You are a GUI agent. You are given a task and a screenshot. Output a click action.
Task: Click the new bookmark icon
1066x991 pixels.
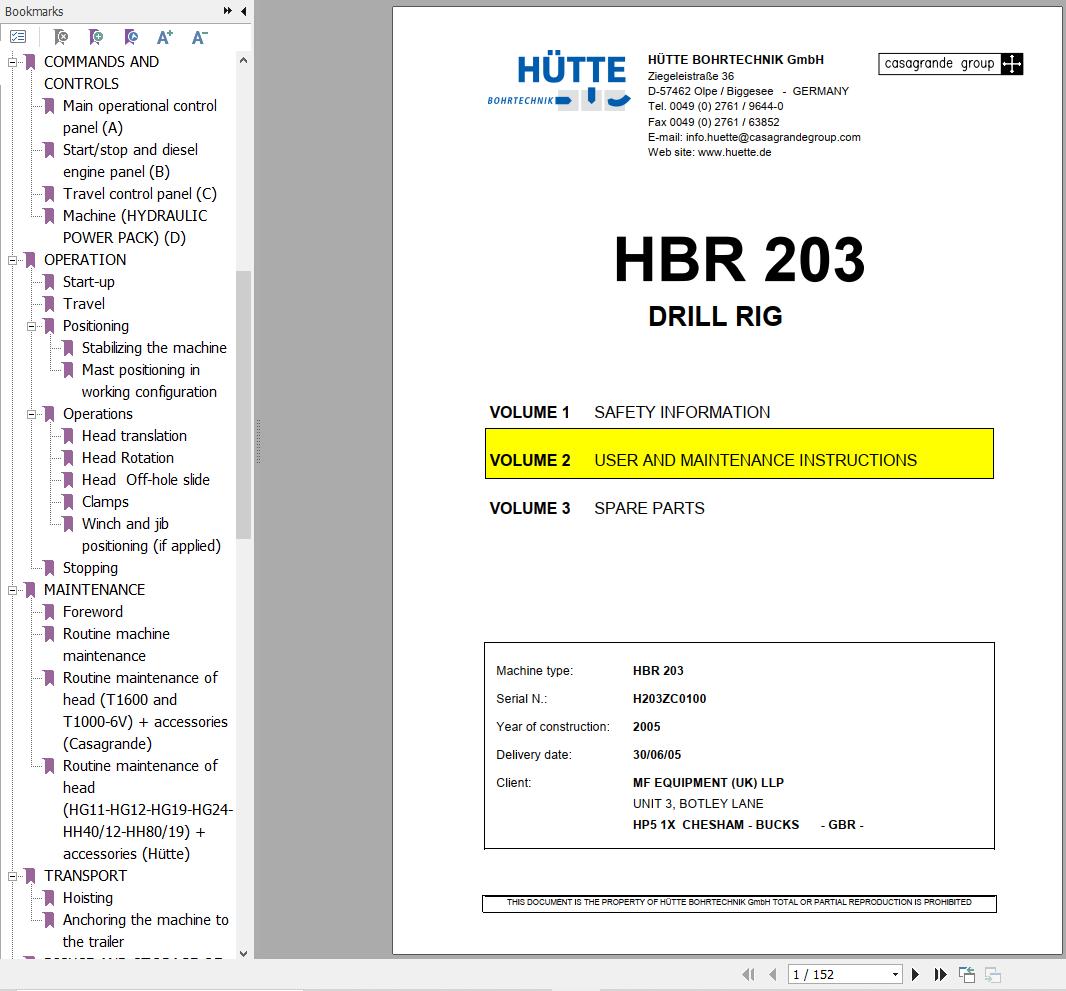[96, 36]
